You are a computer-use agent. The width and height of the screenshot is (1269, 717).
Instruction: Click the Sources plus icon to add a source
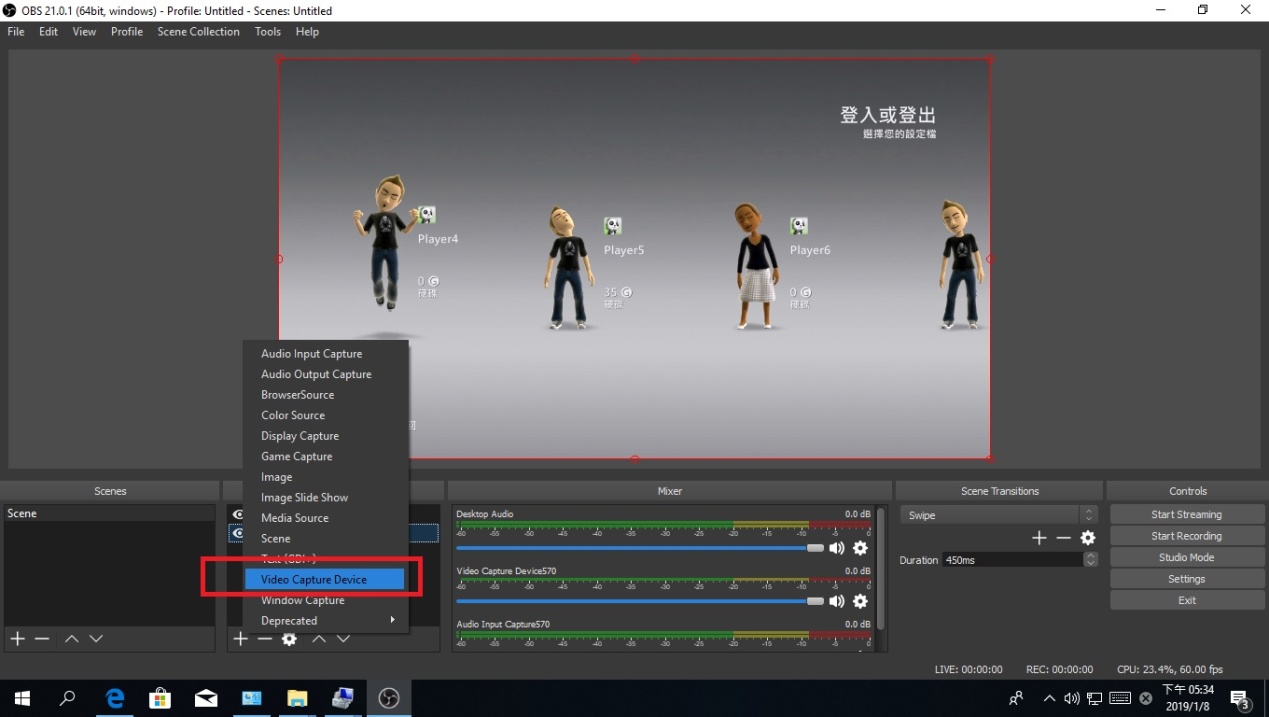(x=240, y=639)
